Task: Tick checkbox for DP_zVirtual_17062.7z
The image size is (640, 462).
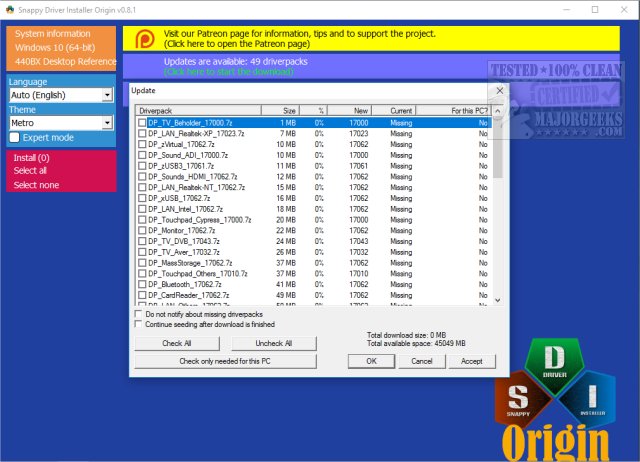Action: click(x=142, y=144)
